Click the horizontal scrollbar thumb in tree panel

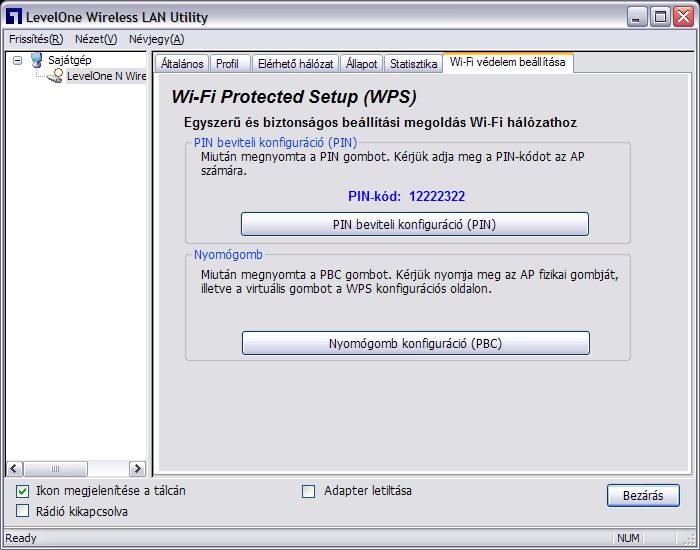(55, 469)
